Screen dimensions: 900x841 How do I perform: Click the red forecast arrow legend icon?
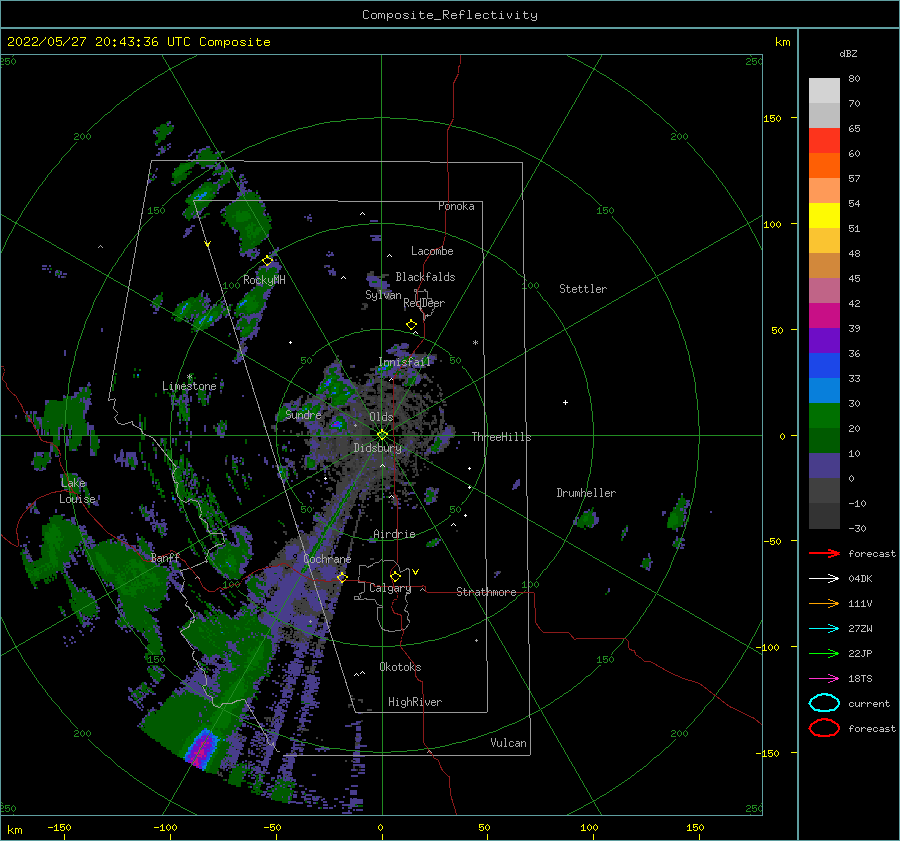click(824, 553)
